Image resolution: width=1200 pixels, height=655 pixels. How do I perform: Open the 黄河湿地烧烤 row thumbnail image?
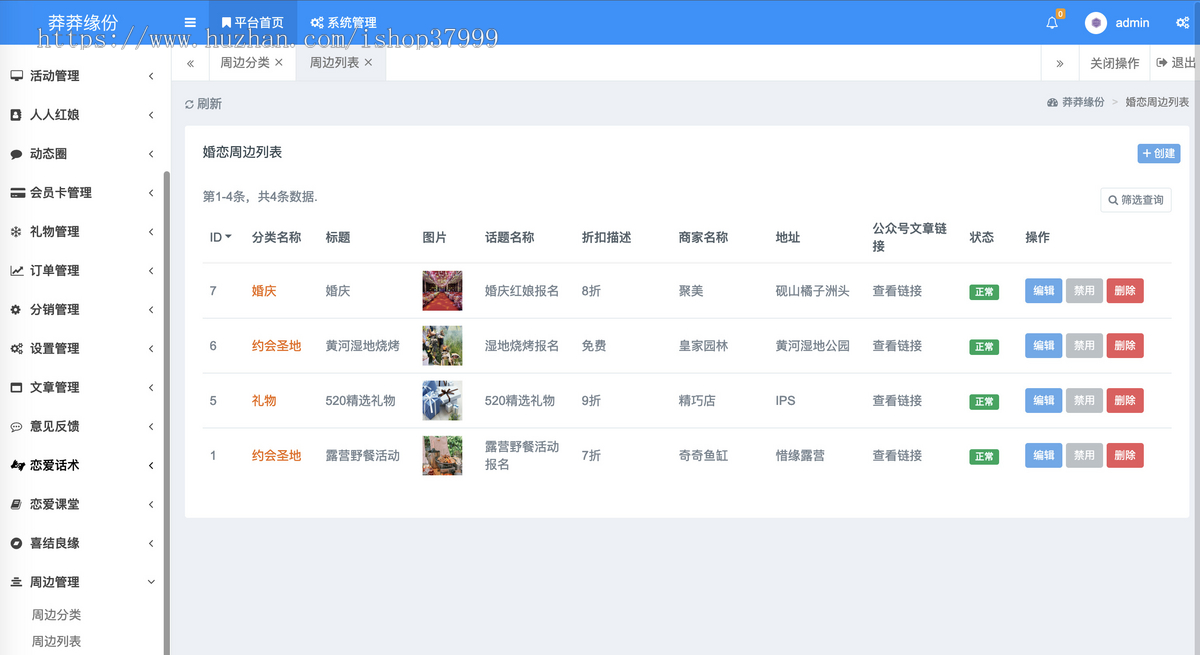[x=442, y=346]
